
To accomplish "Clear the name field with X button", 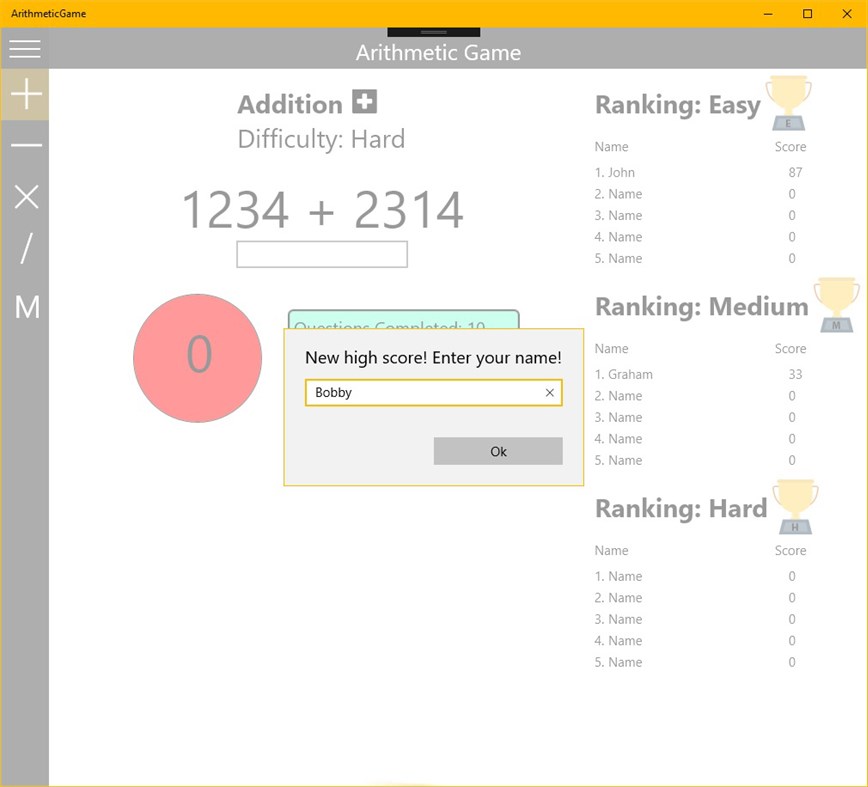I will (x=549, y=392).
